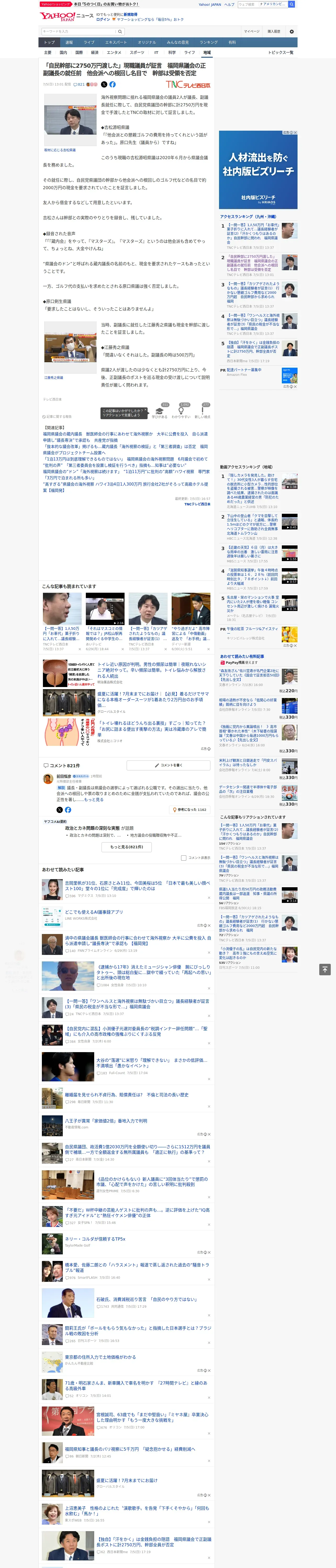Open the 科学 category tab

(172, 52)
